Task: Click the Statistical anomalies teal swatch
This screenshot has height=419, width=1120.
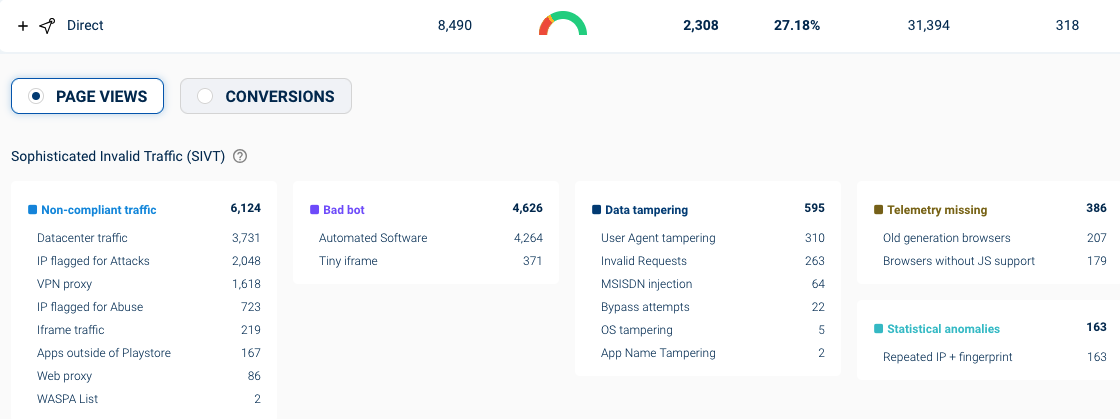Action: point(879,329)
